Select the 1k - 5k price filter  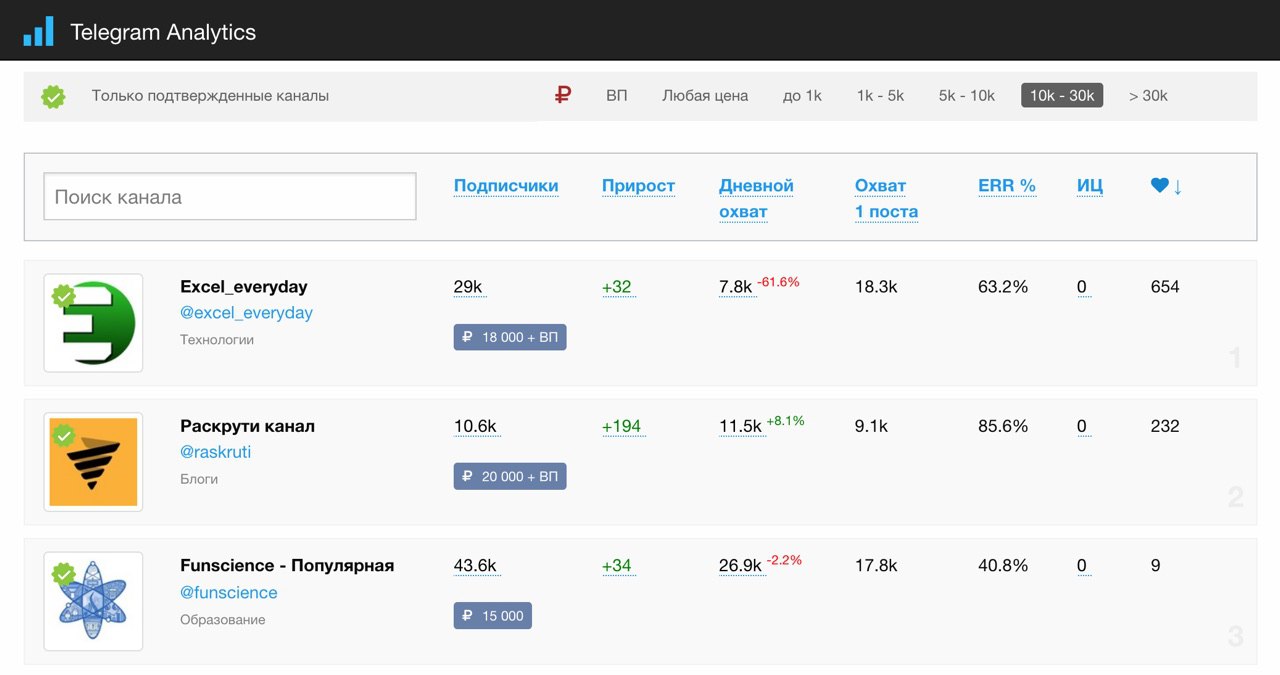[x=880, y=96]
